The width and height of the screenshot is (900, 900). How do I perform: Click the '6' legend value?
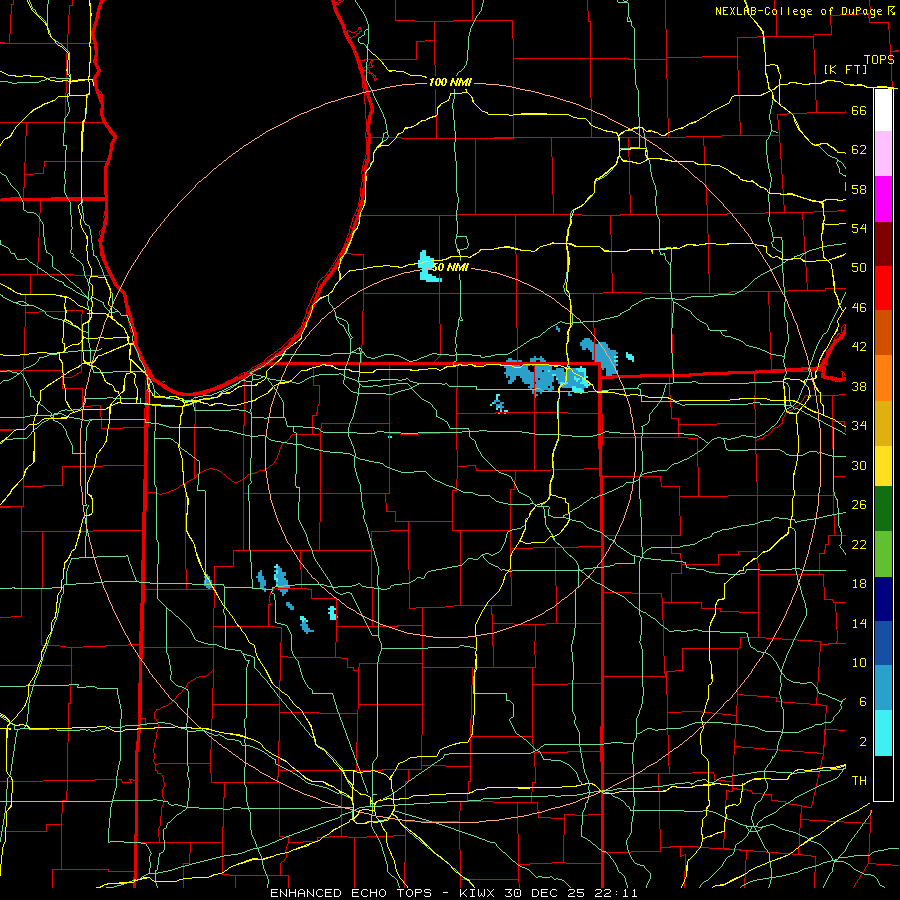tap(862, 702)
